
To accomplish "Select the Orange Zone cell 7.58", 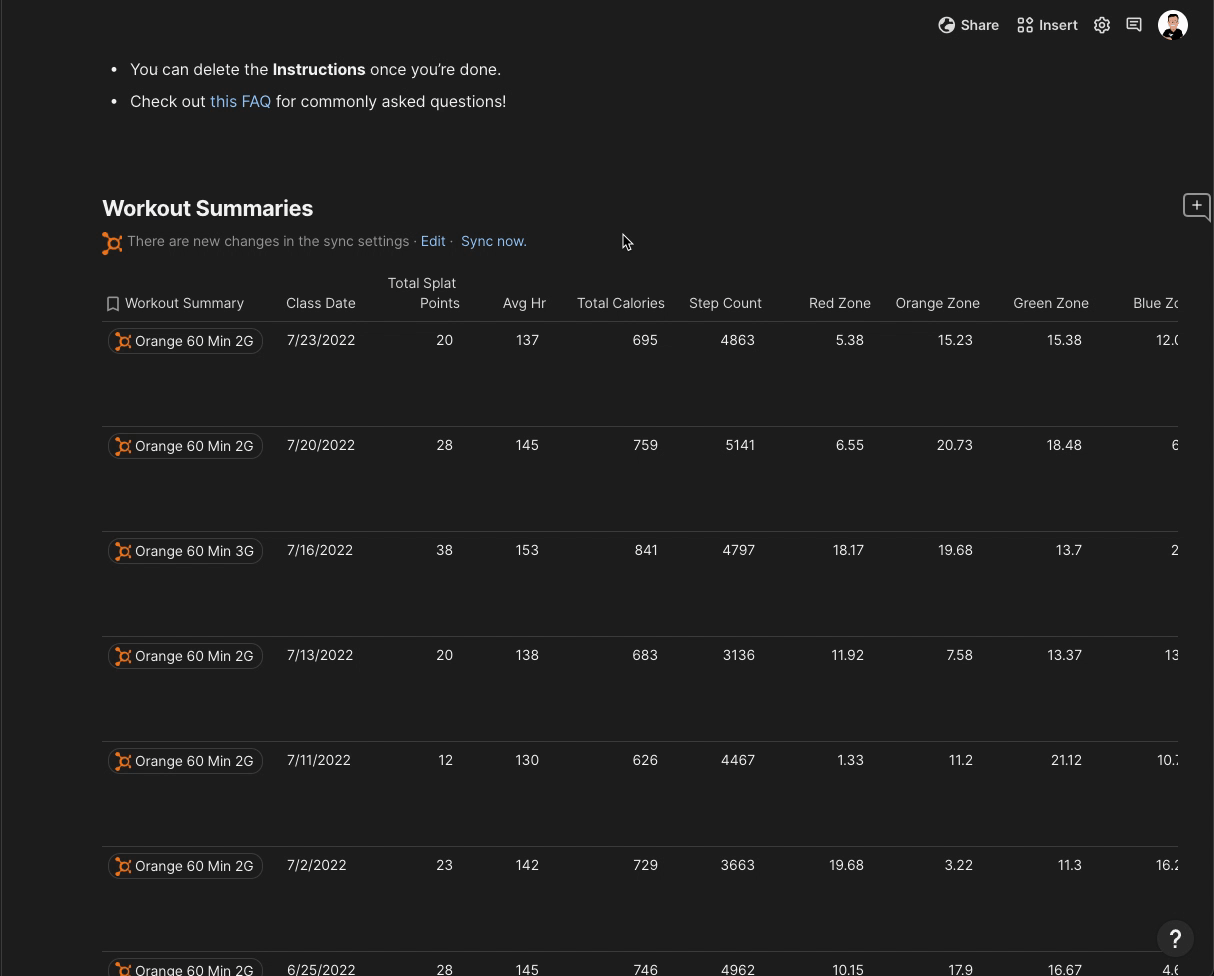I will tap(959, 655).
